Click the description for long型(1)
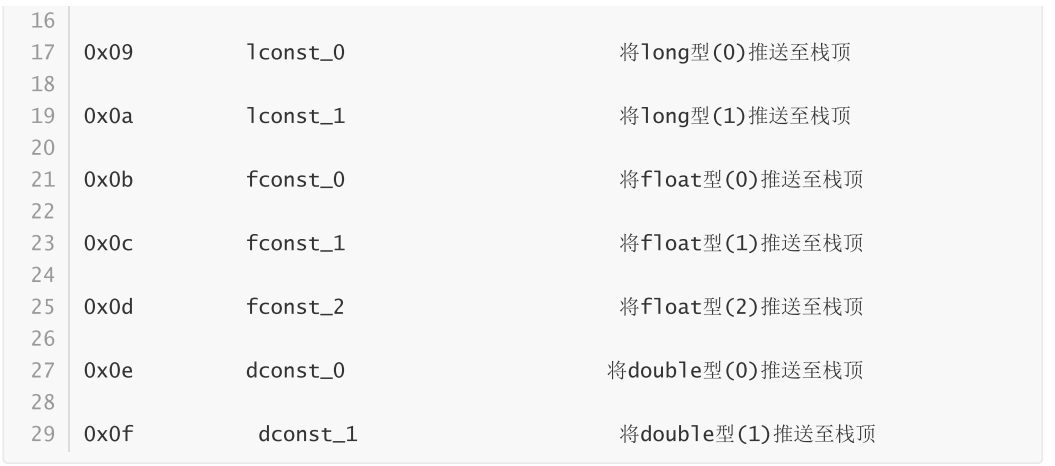This screenshot has height=466, width=1055. 736,116
